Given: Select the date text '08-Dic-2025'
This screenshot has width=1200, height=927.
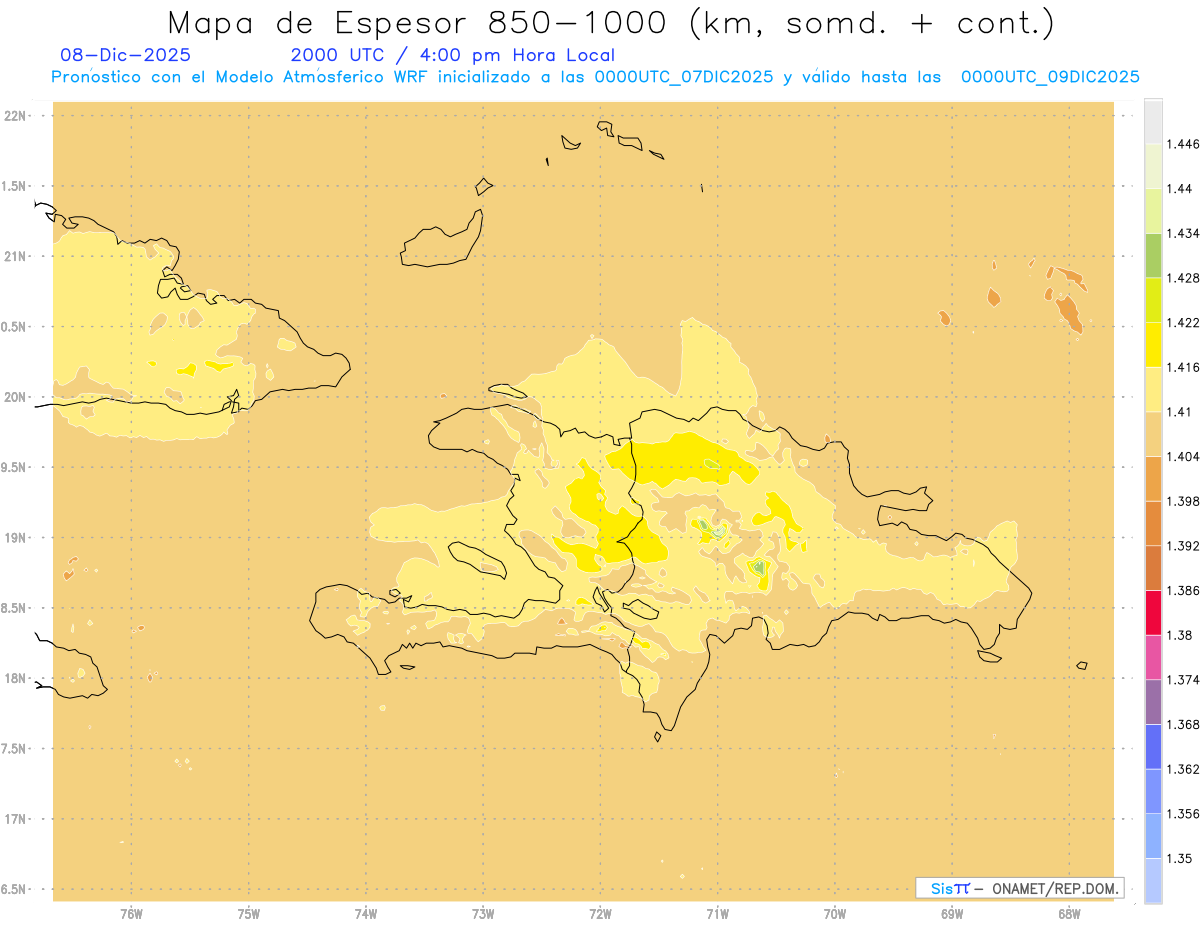Looking at the screenshot, I should coord(126,55).
